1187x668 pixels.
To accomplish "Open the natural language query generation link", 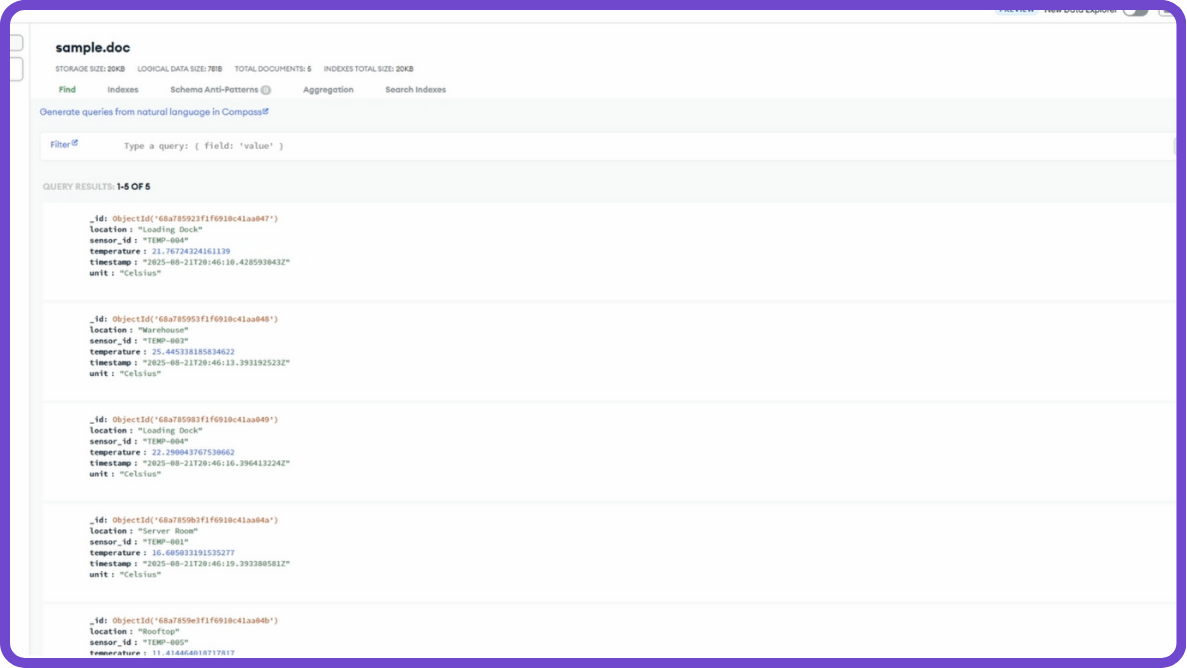I will click(x=150, y=111).
